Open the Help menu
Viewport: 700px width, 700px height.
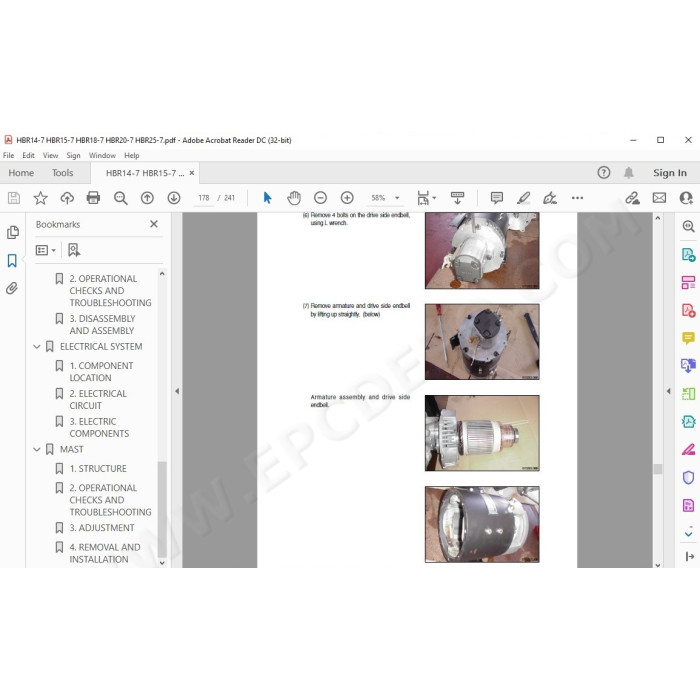click(x=132, y=155)
